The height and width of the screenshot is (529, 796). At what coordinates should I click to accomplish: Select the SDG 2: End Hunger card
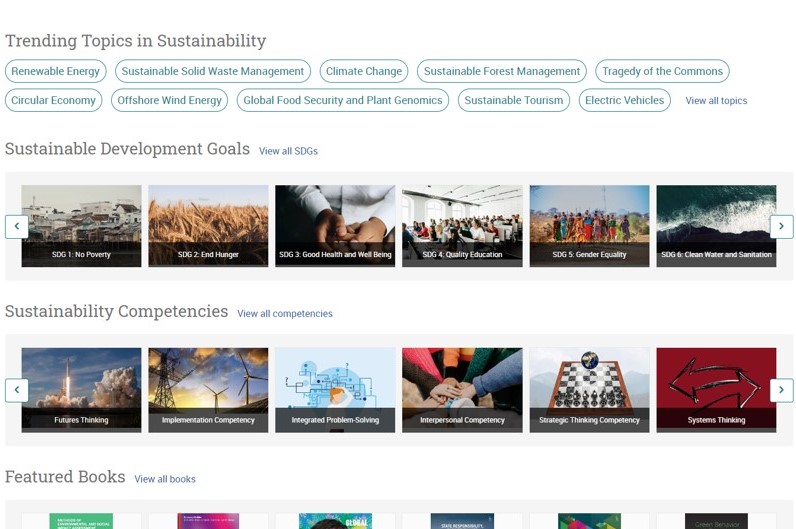pos(208,225)
